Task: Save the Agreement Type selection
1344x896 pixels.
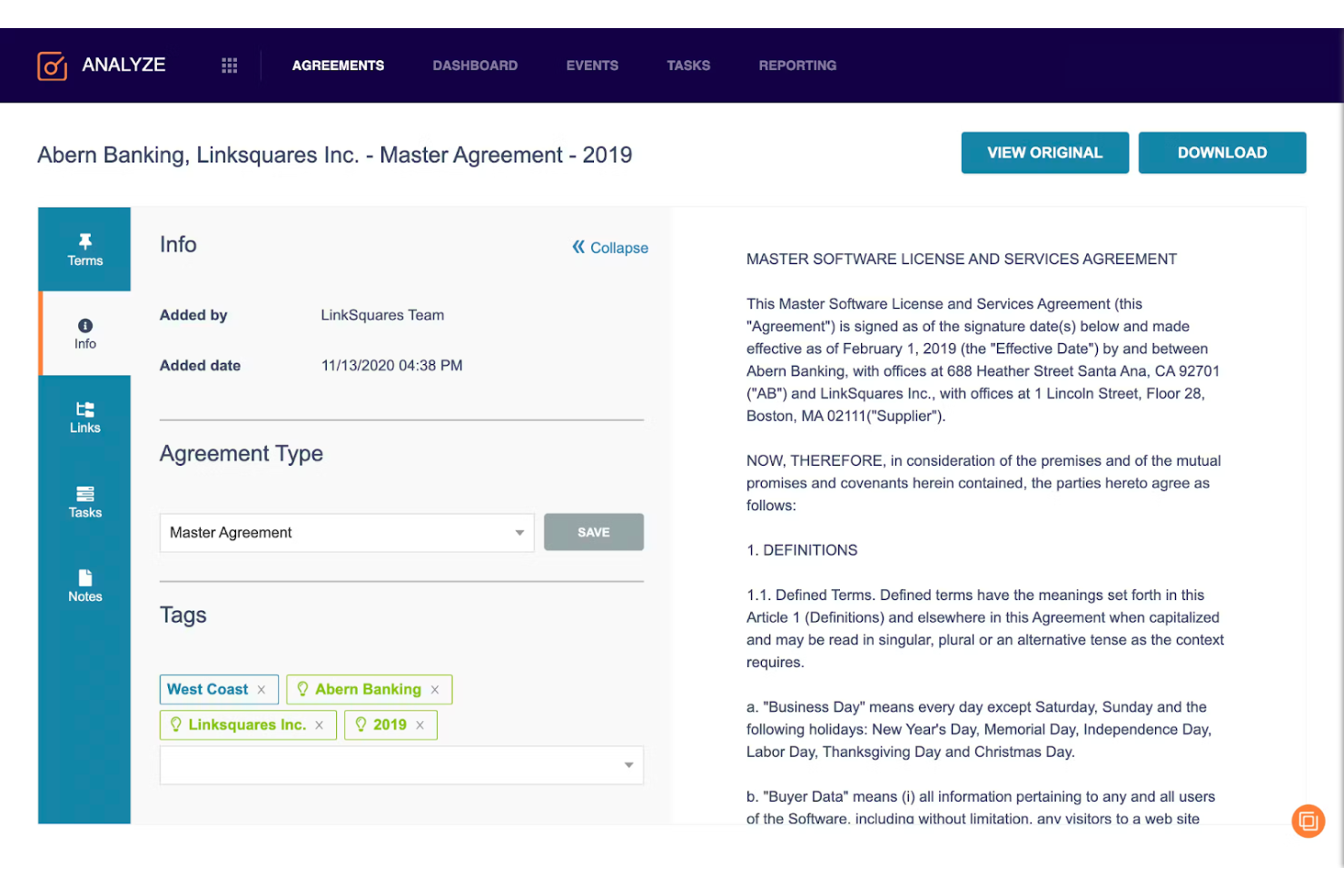Action: point(593,532)
